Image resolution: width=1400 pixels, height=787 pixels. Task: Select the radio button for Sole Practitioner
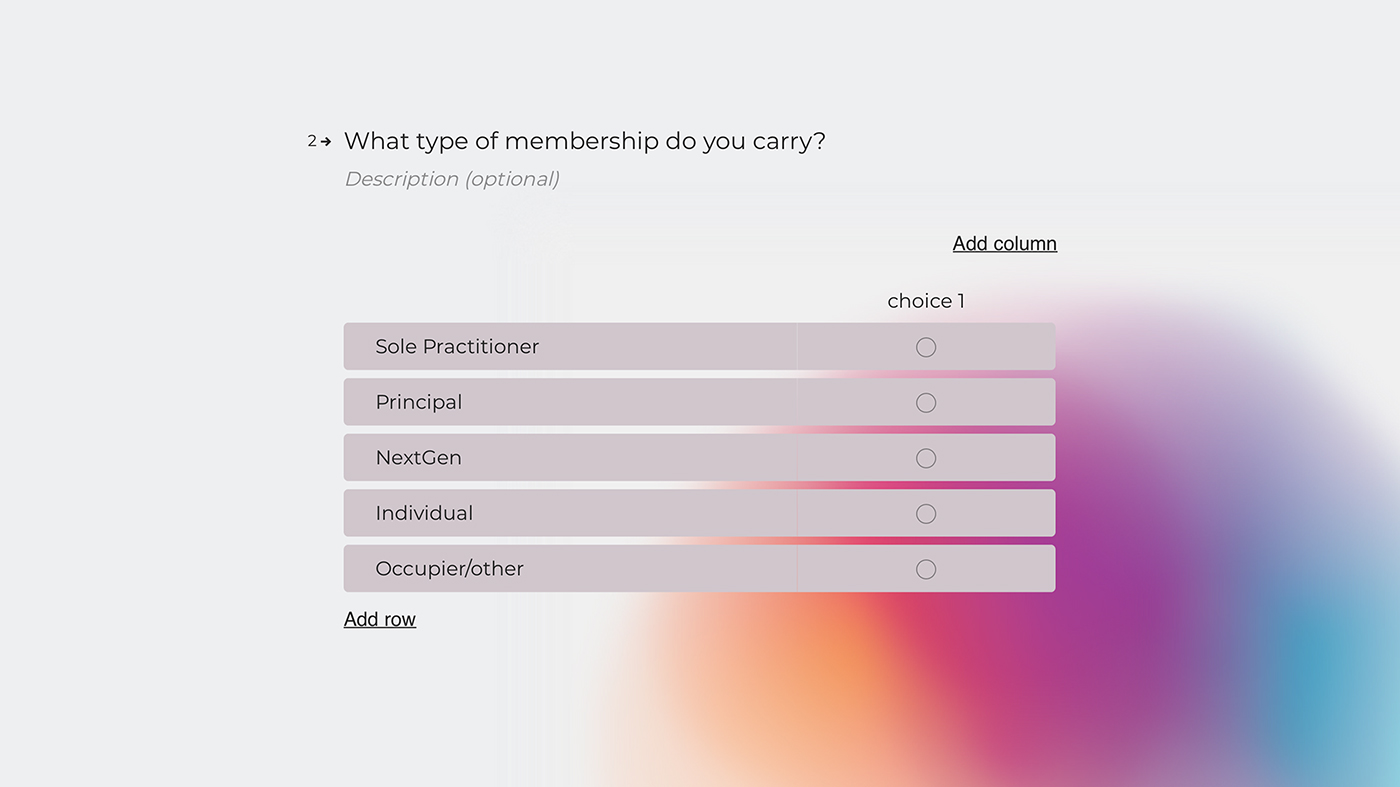(x=926, y=346)
